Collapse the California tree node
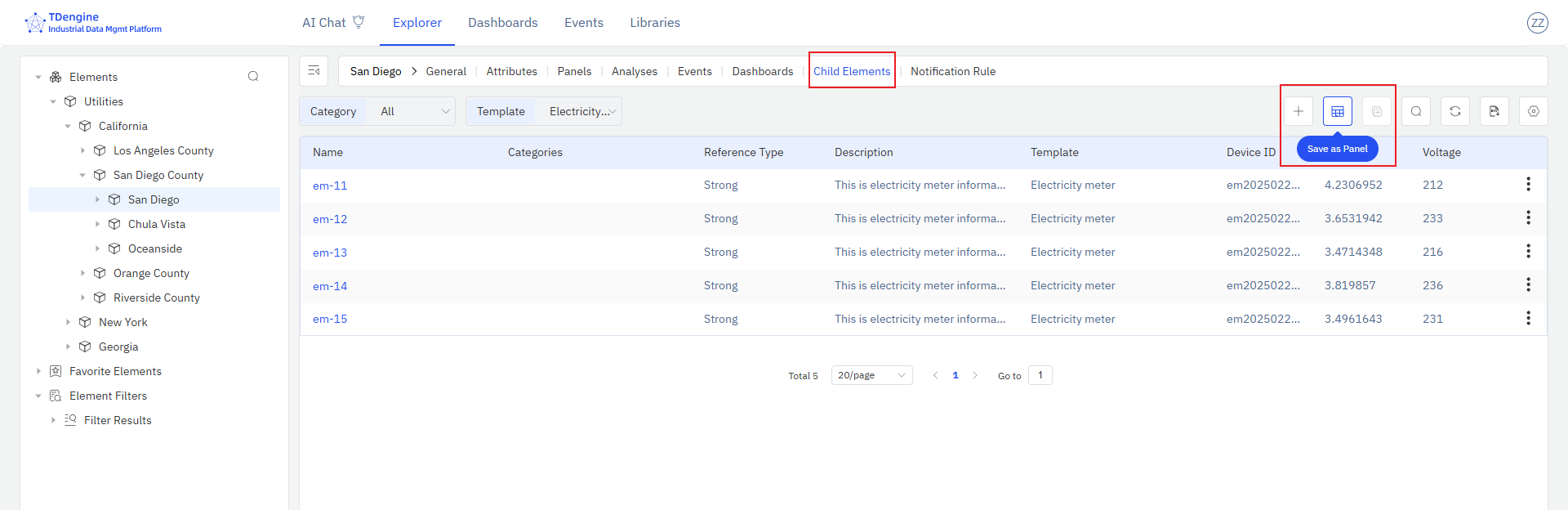 coord(68,126)
